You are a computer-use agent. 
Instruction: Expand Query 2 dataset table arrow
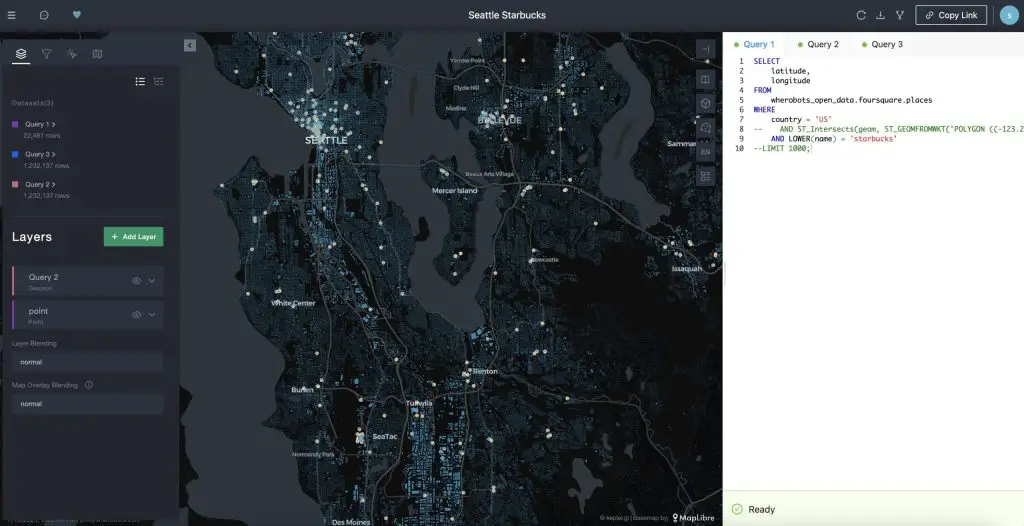54,184
